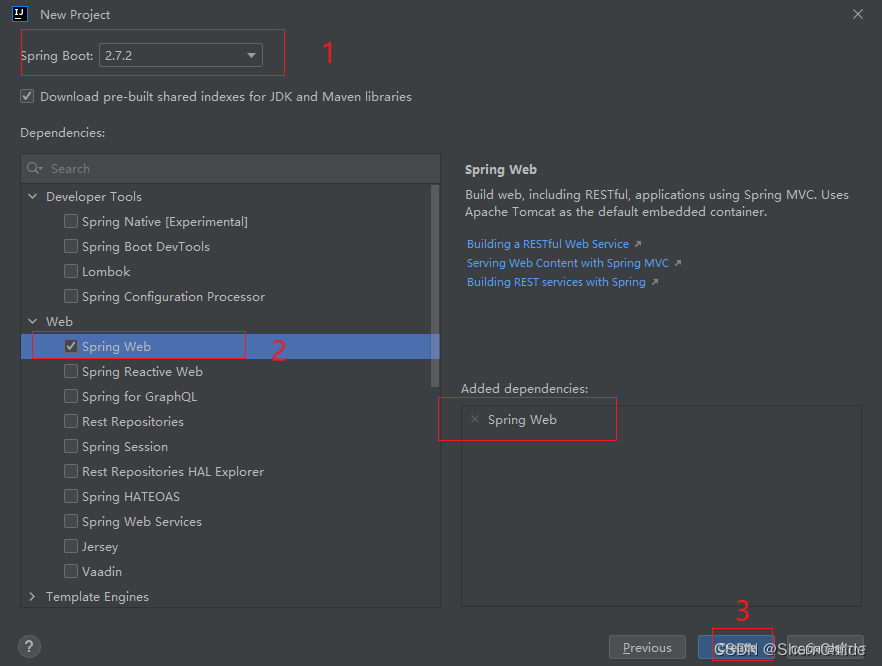Image resolution: width=882 pixels, height=666 pixels.
Task: Toggle Download pre-built shared indexes checkbox
Action: pos(27,96)
